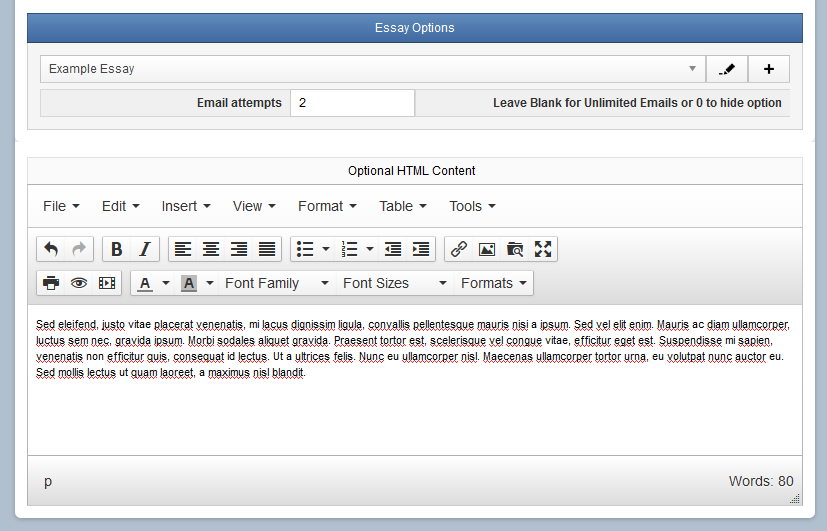Insert a video or media
The width and height of the screenshot is (827, 531).
(107, 283)
